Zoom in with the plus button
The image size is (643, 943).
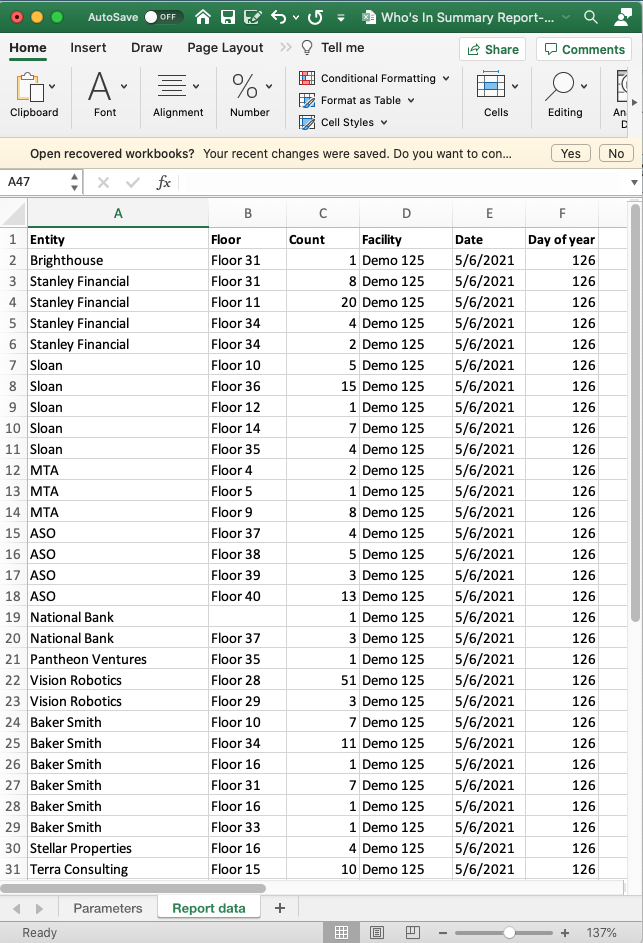click(x=565, y=933)
